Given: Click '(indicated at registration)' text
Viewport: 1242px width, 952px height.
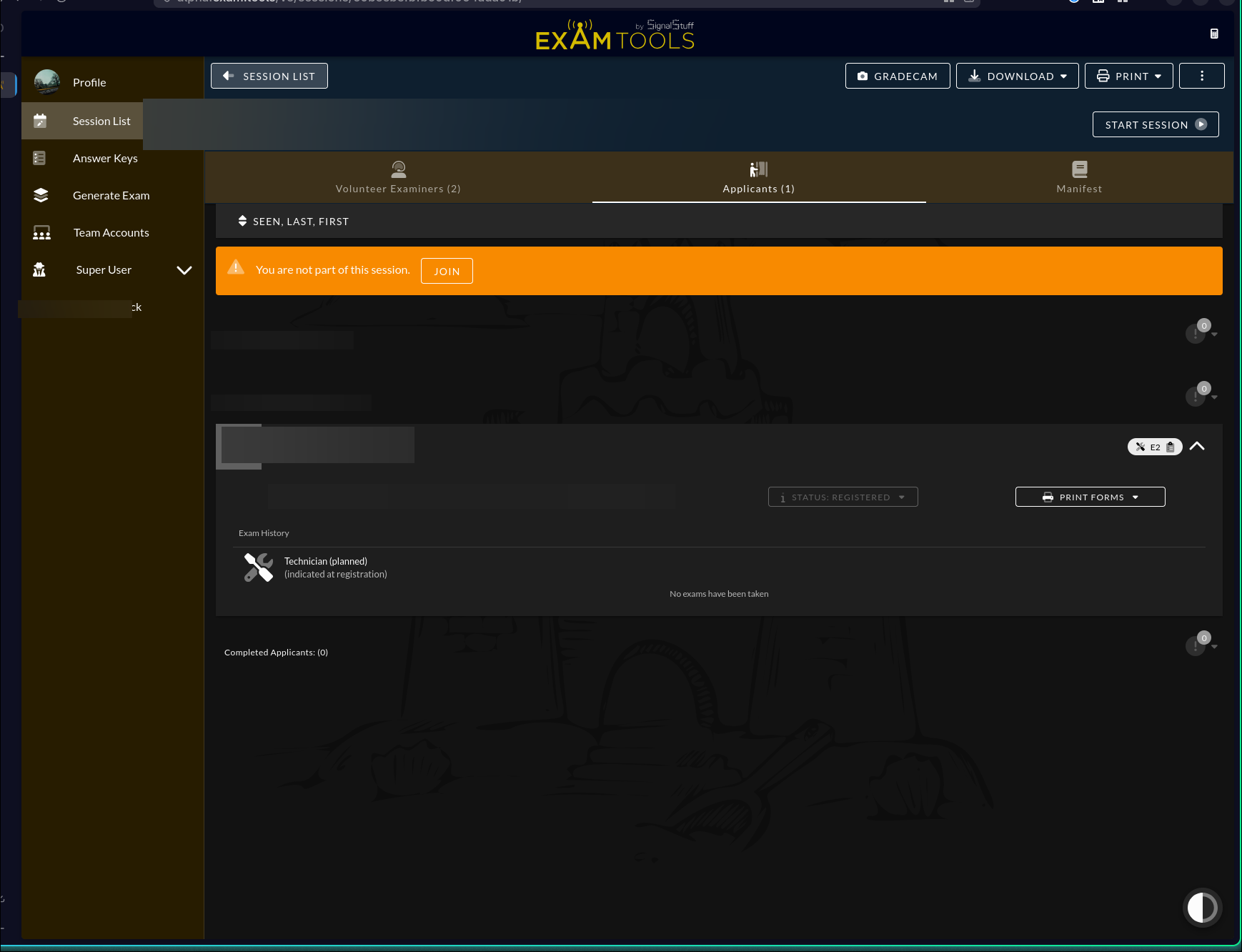Looking at the screenshot, I should (x=336, y=574).
